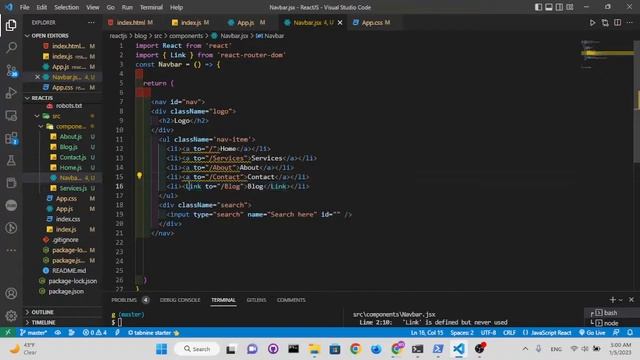Viewport: 640px width, 360px height.
Task: Toggle the bottom panel layout button
Action: coord(549,7)
